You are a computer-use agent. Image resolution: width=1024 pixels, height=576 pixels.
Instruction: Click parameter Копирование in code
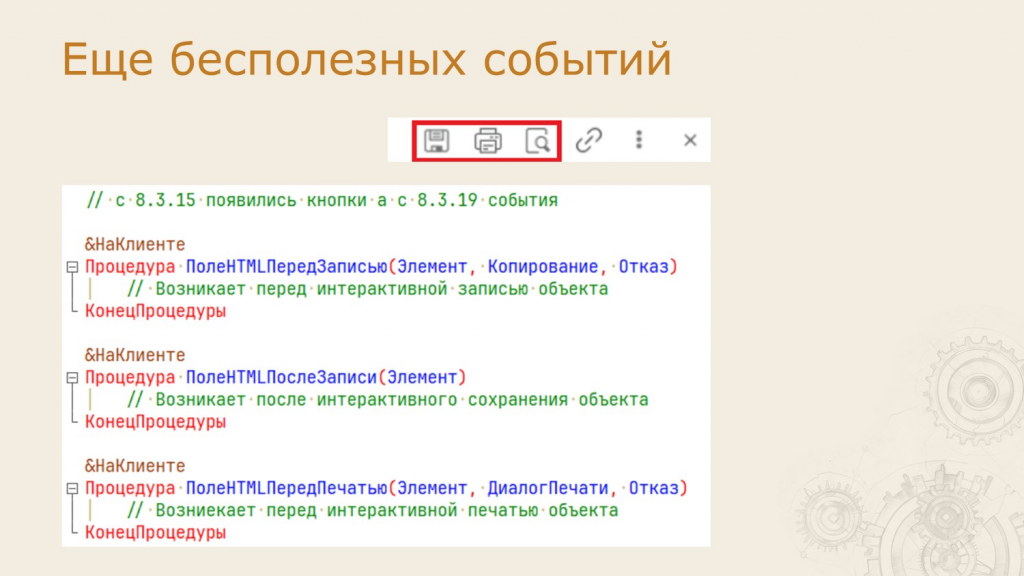point(543,266)
